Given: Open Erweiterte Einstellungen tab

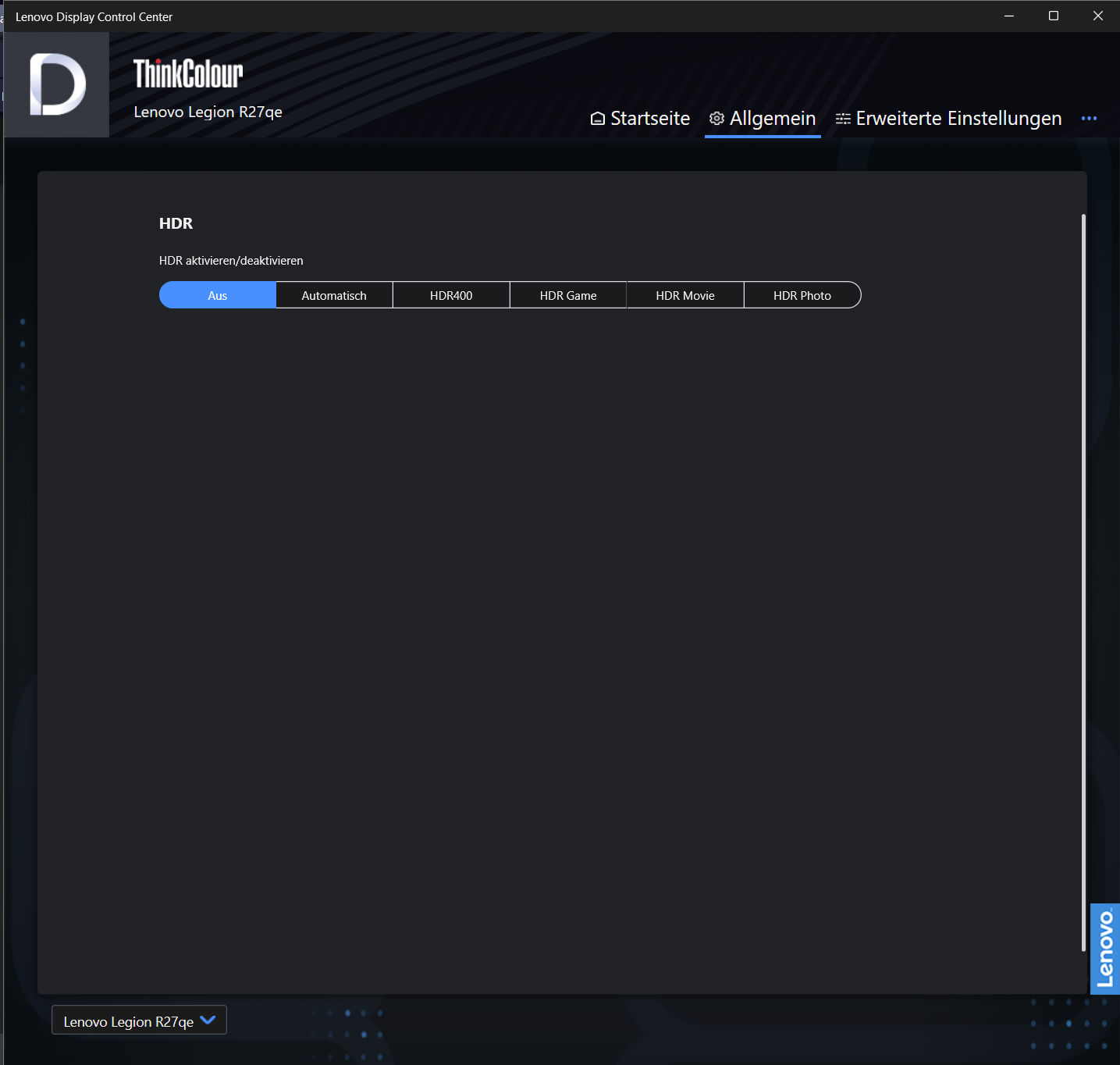Looking at the screenshot, I should click(x=948, y=119).
